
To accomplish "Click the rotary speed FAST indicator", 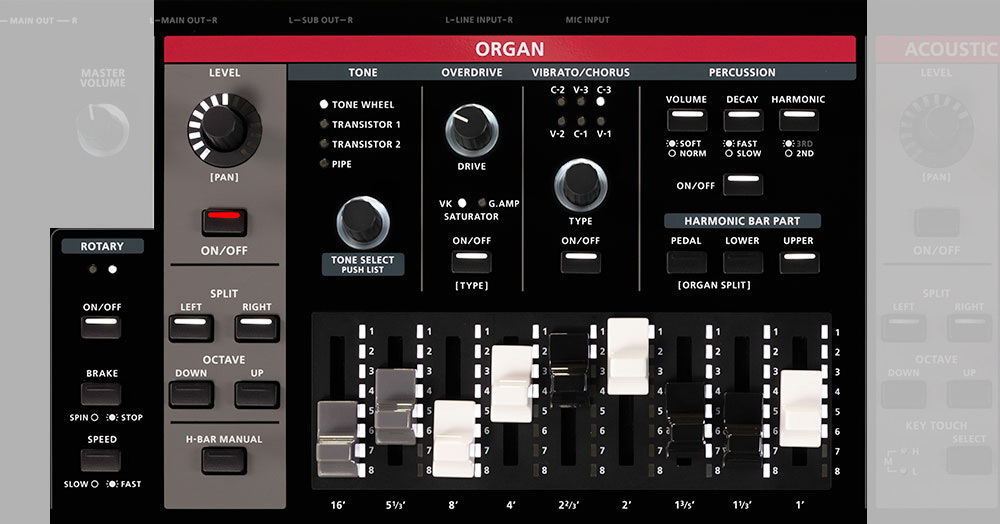I will 112,484.
